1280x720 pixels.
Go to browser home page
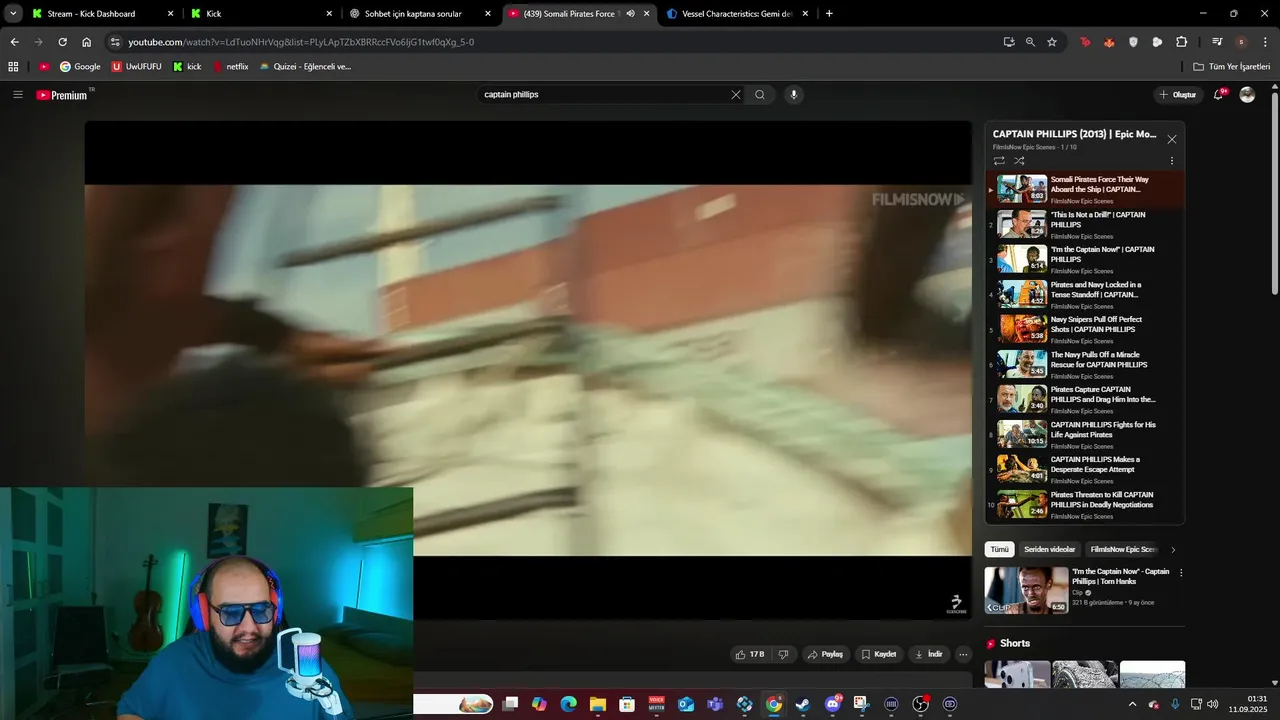click(87, 42)
